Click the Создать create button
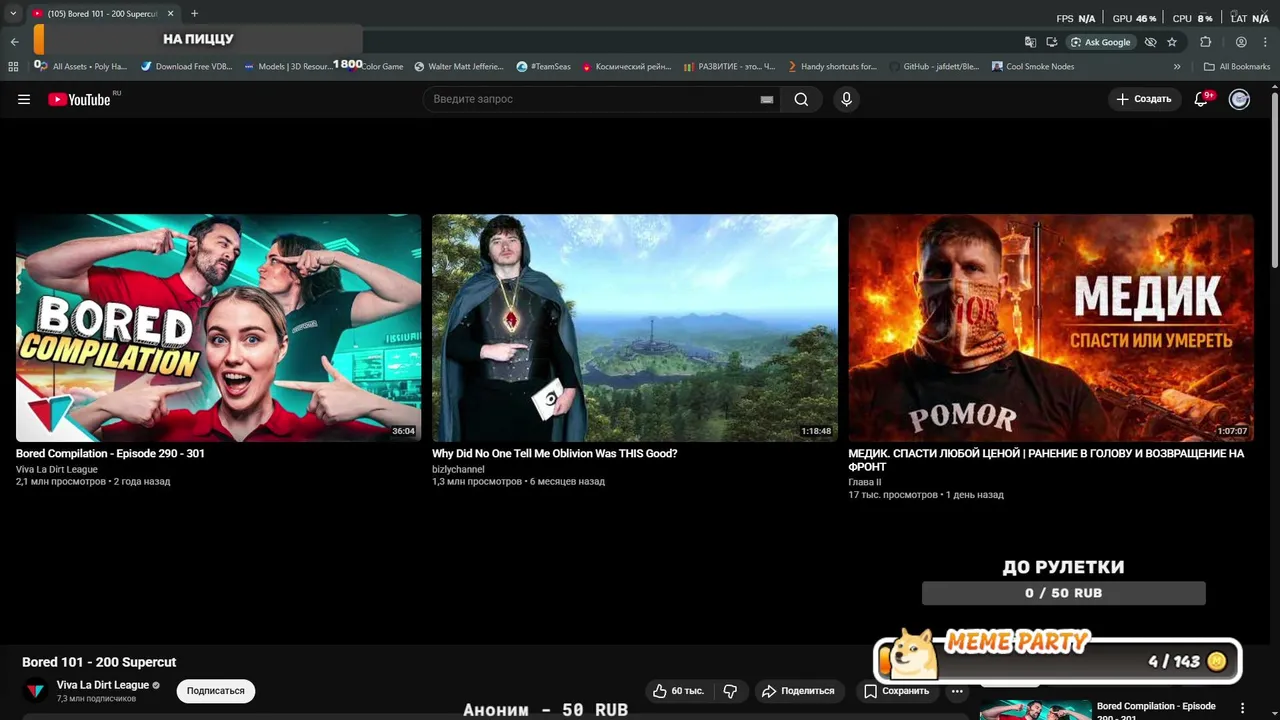The width and height of the screenshot is (1280, 720). coord(1143,99)
